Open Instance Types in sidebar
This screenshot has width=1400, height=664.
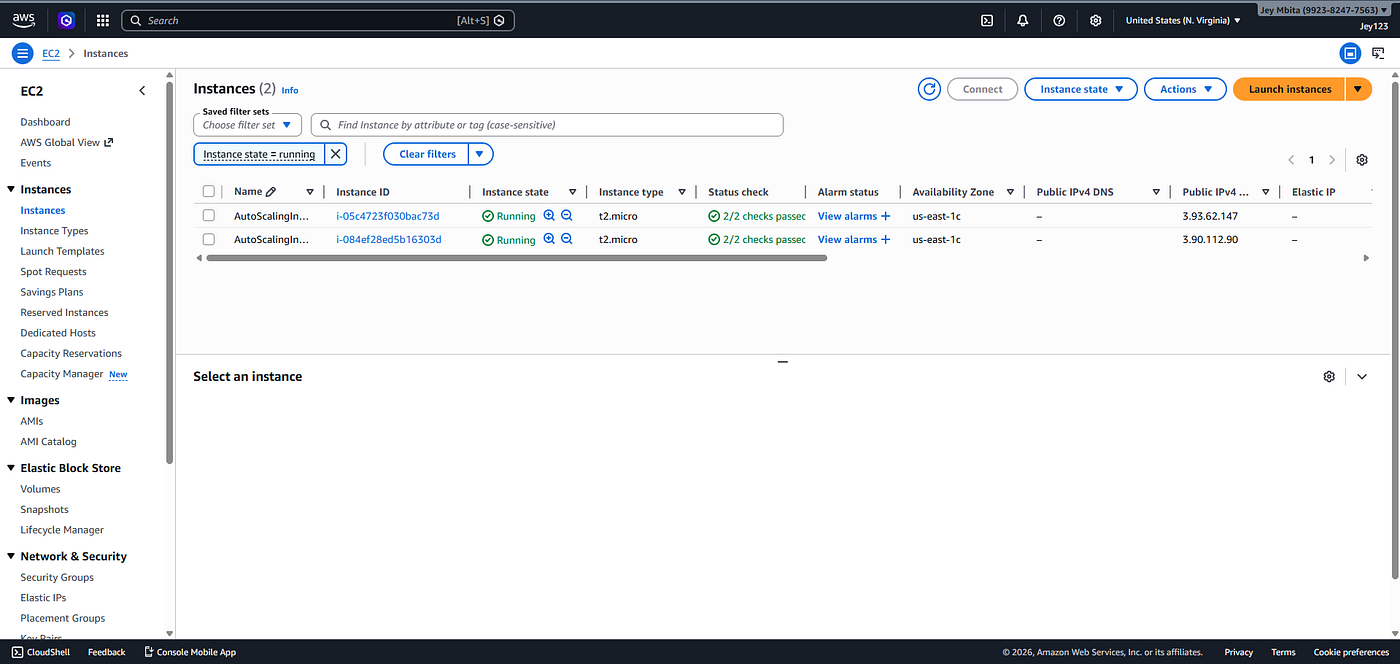(x=54, y=231)
